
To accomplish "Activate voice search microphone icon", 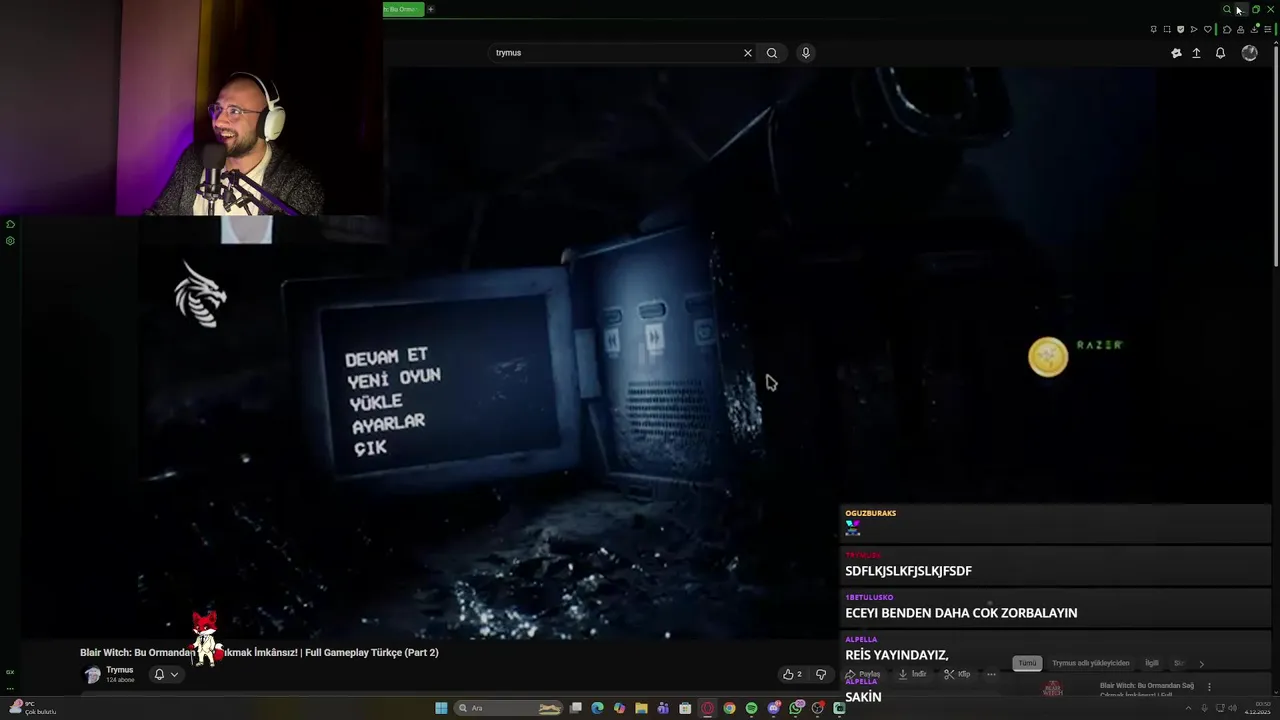I will [x=806, y=53].
